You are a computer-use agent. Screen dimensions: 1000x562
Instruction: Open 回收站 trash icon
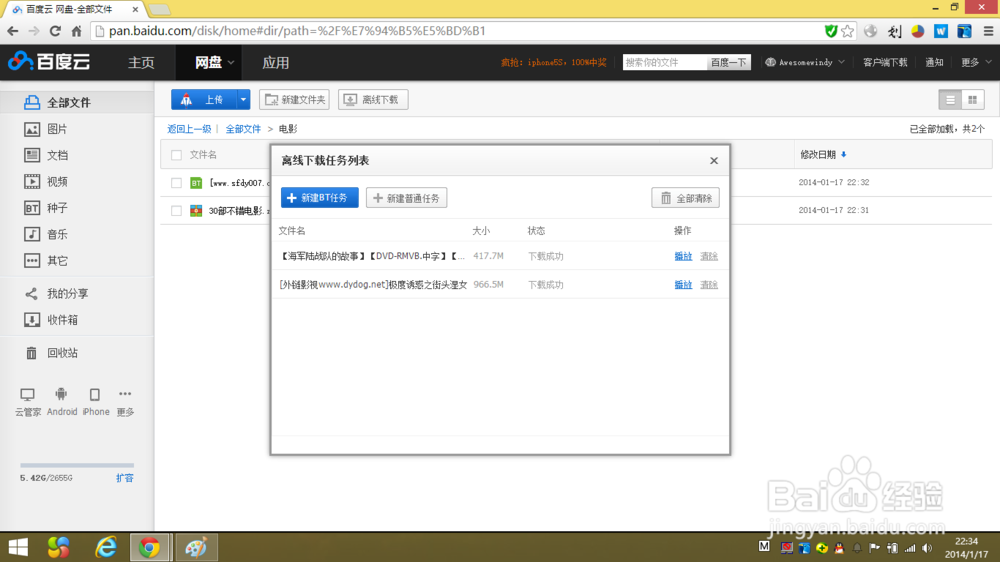[31, 353]
